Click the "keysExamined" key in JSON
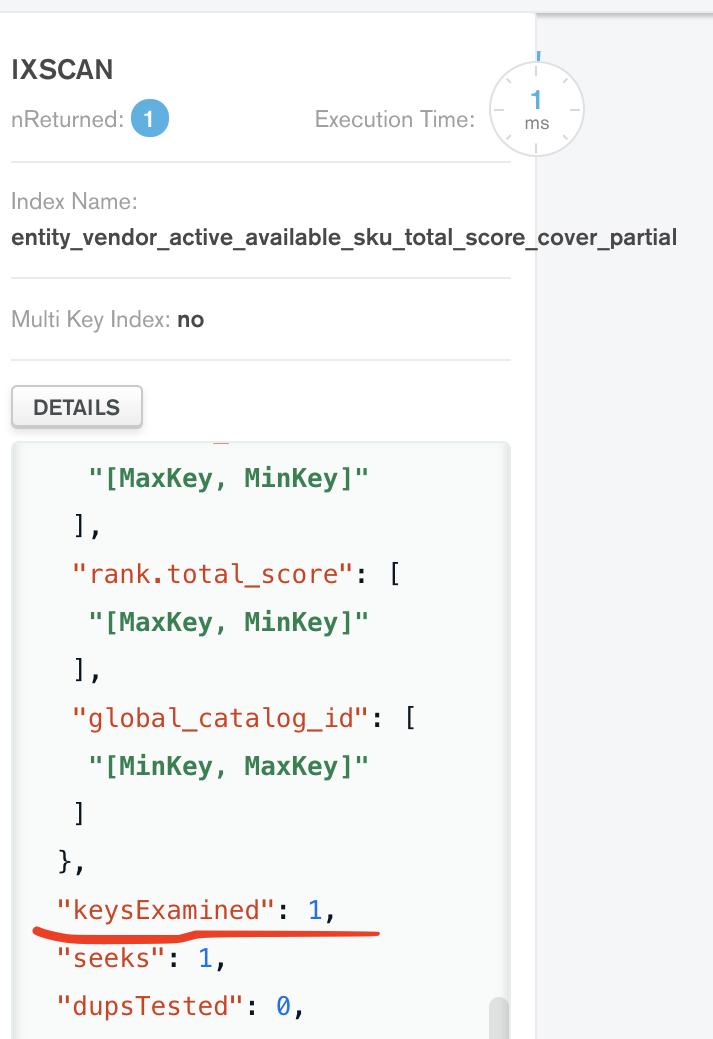The height and width of the screenshot is (1039, 713). 165,910
